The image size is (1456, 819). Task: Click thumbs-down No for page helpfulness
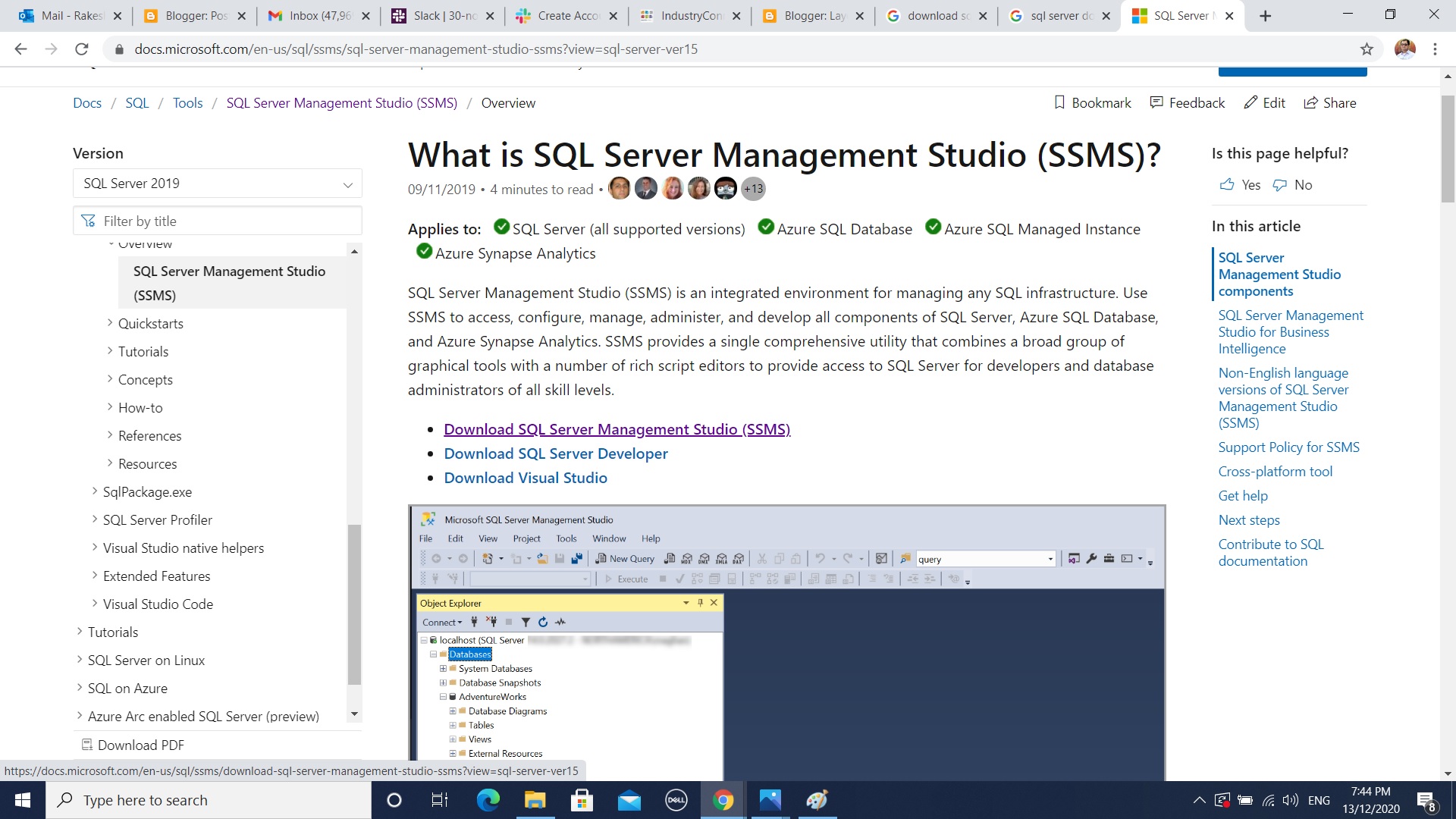(1279, 184)
